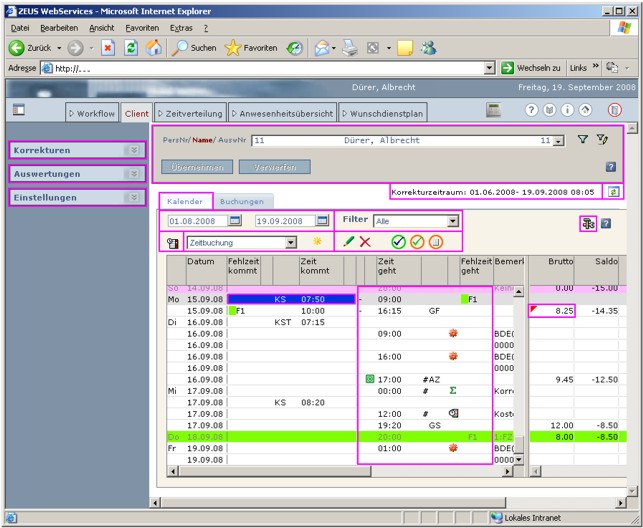Click the Brutto cell 8.25

point(552,311)
